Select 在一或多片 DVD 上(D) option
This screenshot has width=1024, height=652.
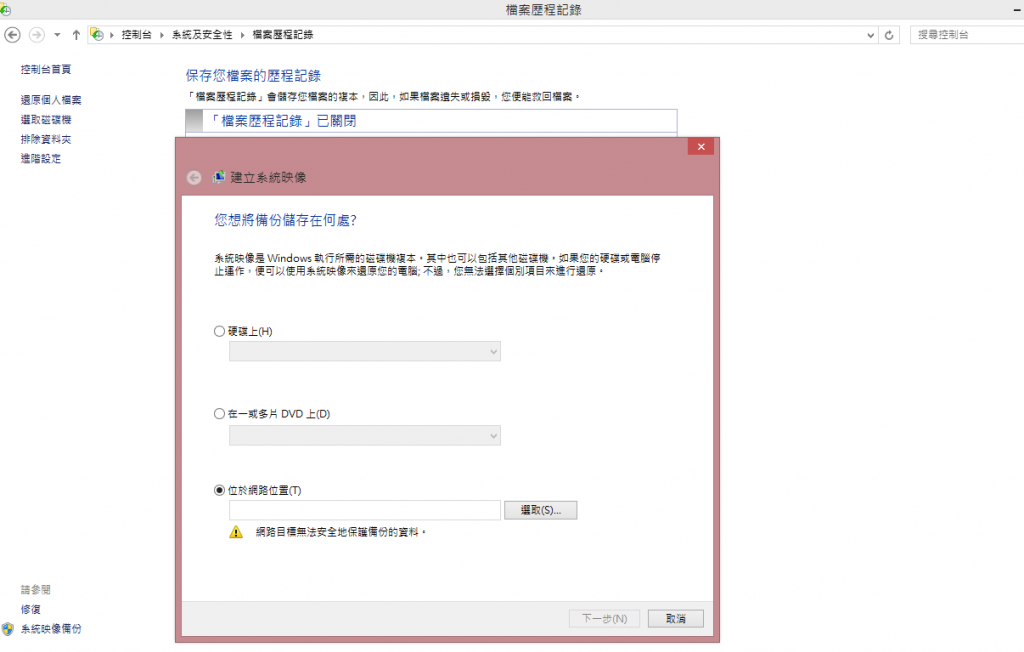point(219,414)
